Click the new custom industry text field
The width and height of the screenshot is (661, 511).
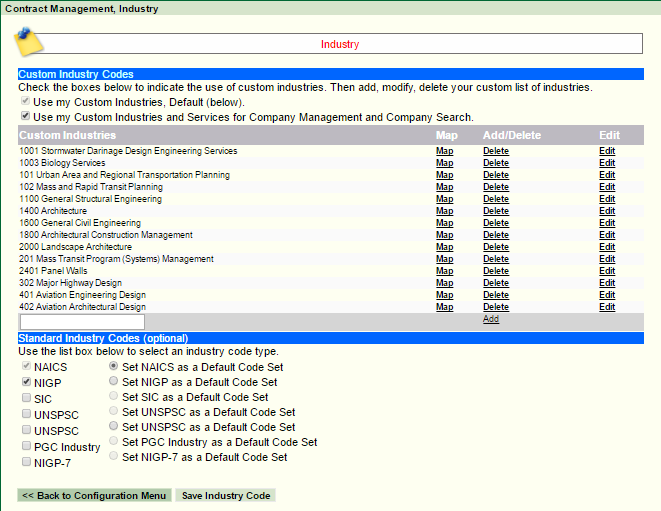coord(82,322)
